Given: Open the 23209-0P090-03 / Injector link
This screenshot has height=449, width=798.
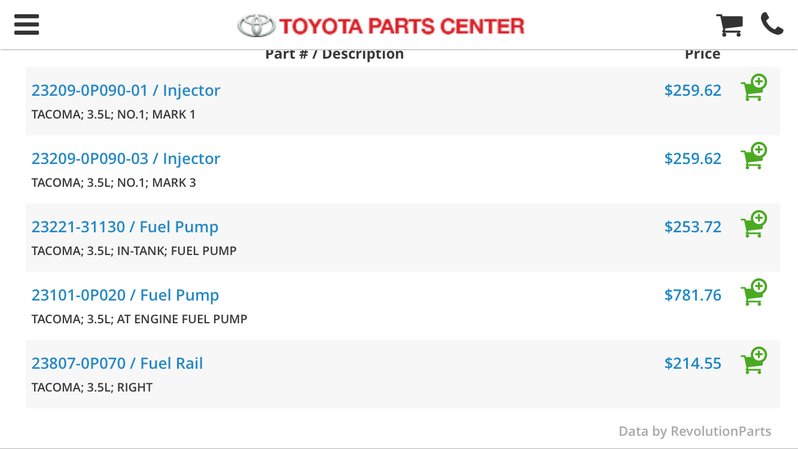Looking at the screenshot, I should pos(126,158).
